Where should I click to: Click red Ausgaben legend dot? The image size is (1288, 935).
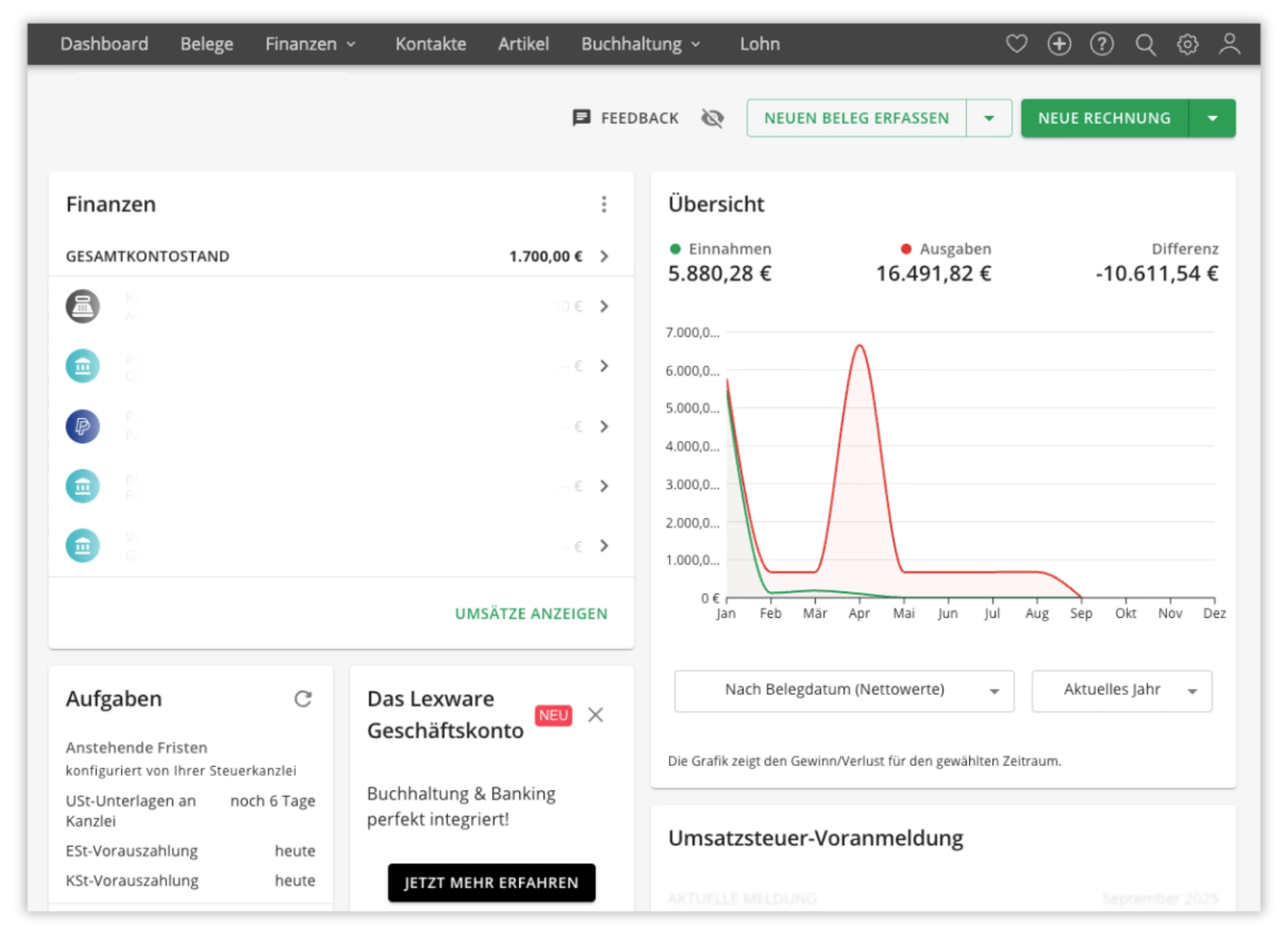[906, 249]
